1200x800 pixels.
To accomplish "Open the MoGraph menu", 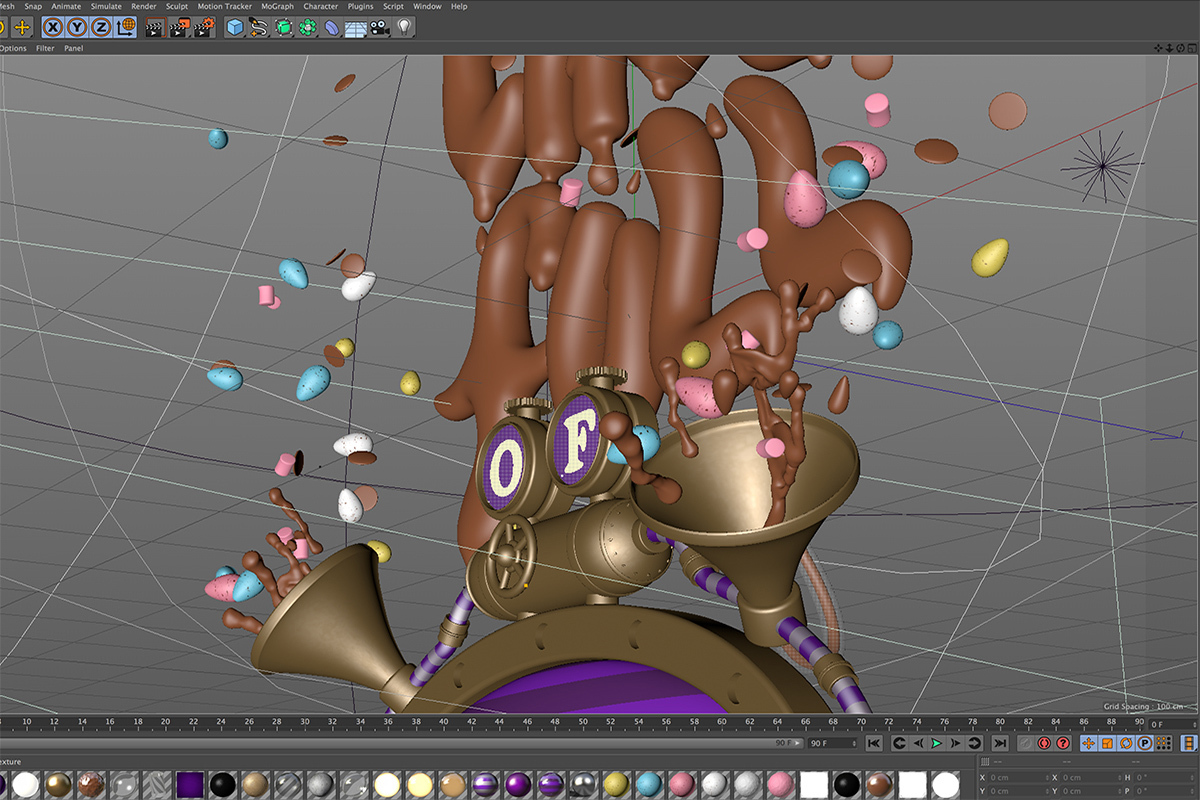I will 277,6.
